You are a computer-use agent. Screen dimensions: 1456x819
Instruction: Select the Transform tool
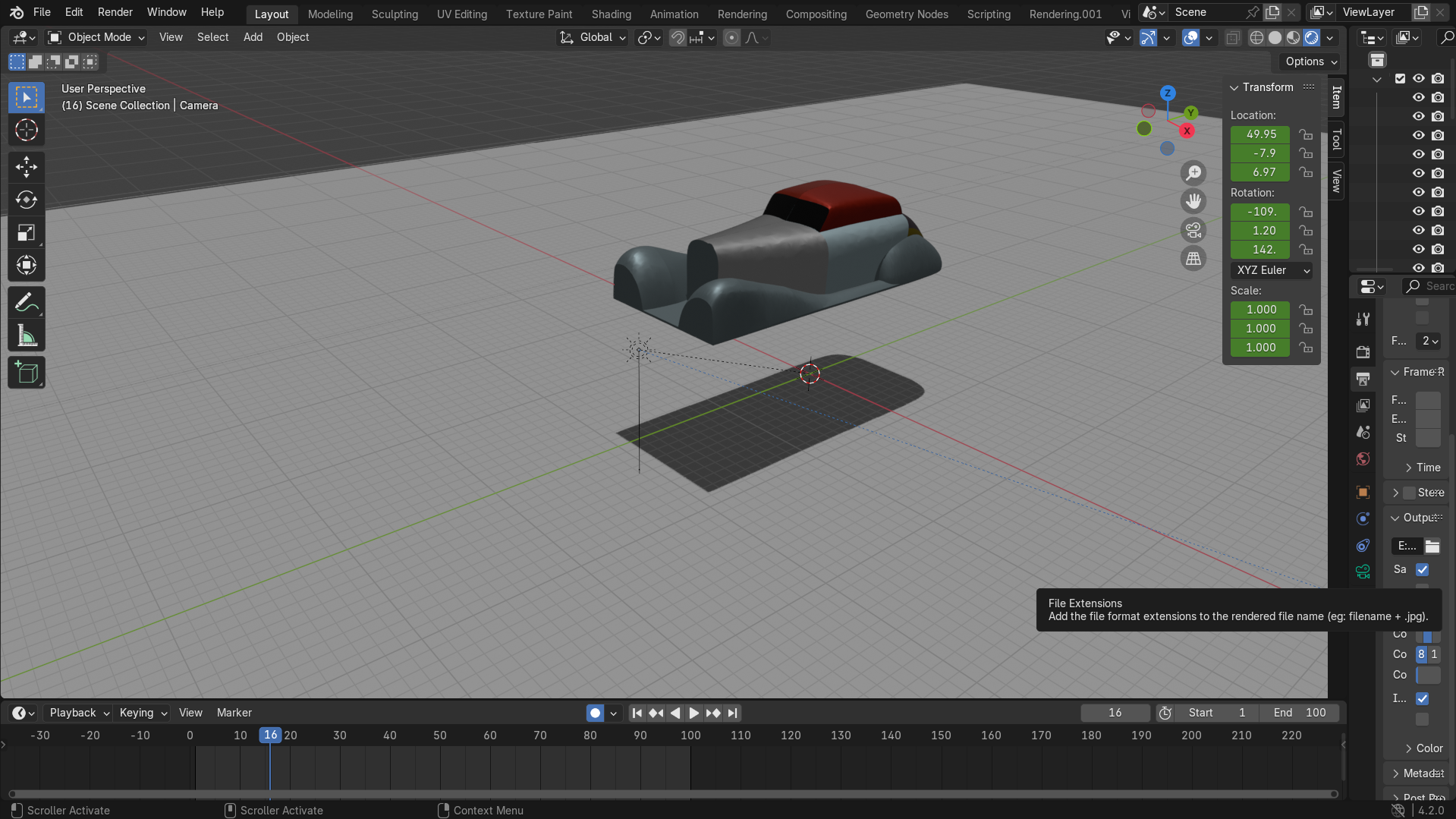click(27, 266)
